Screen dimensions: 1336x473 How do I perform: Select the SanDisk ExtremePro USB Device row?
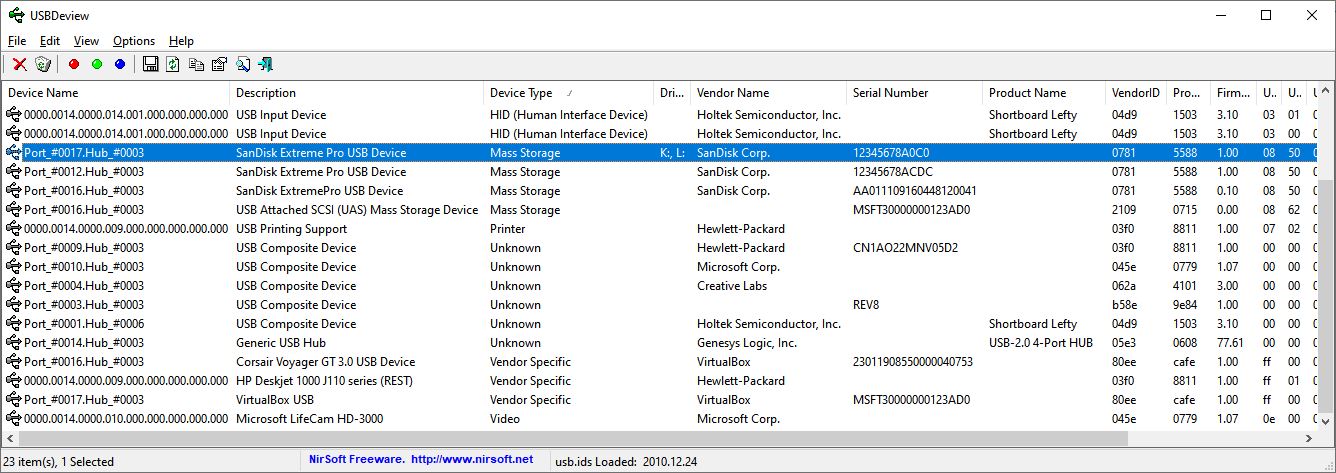(x=660, y=191)
